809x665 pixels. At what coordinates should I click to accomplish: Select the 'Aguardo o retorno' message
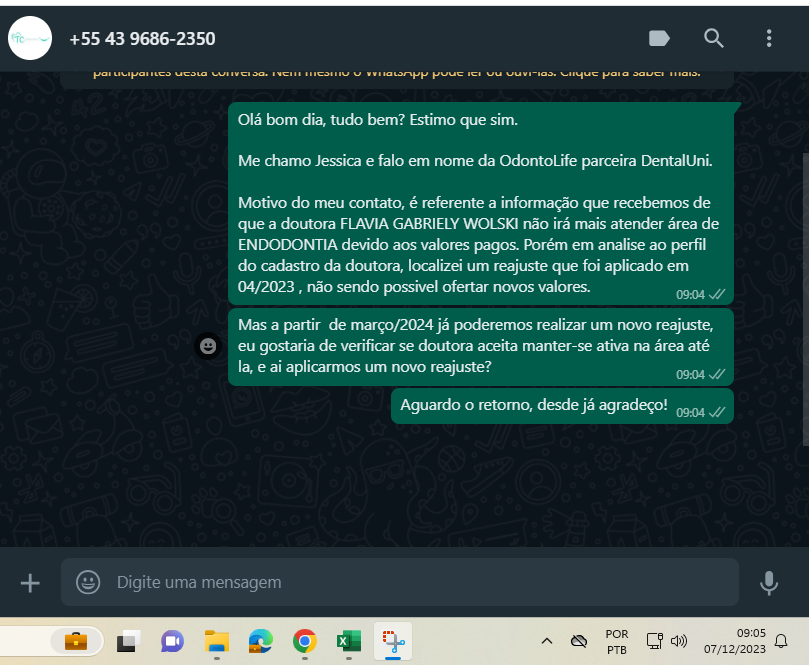[562, 406]
